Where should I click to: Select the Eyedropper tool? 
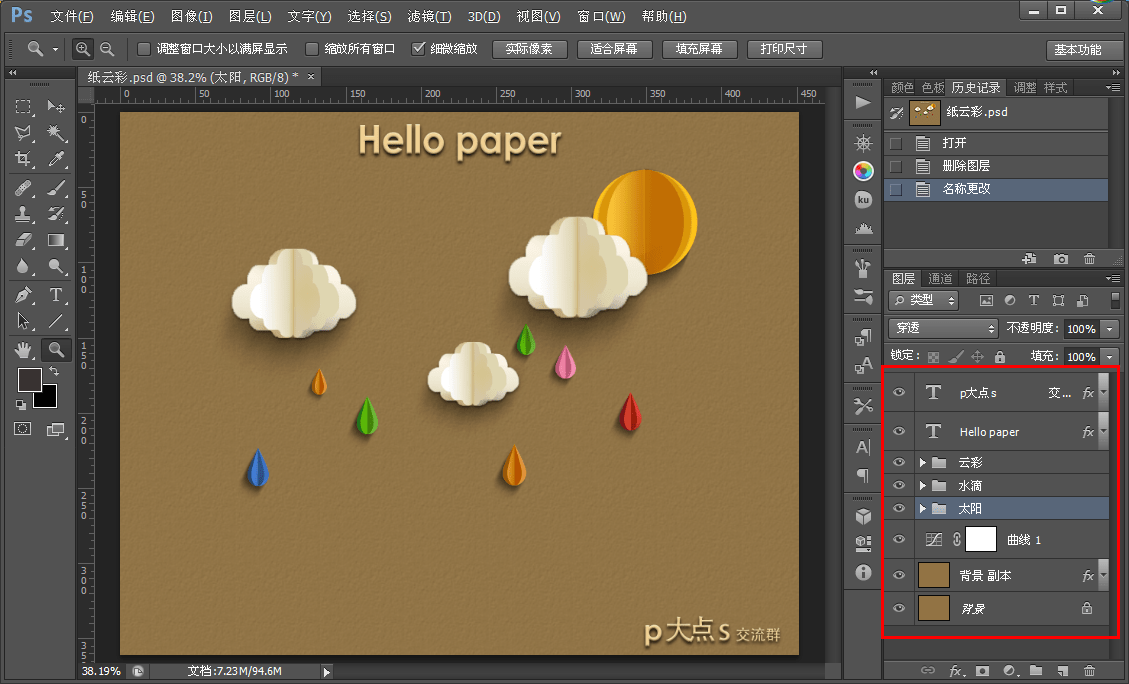pos(55,159)
